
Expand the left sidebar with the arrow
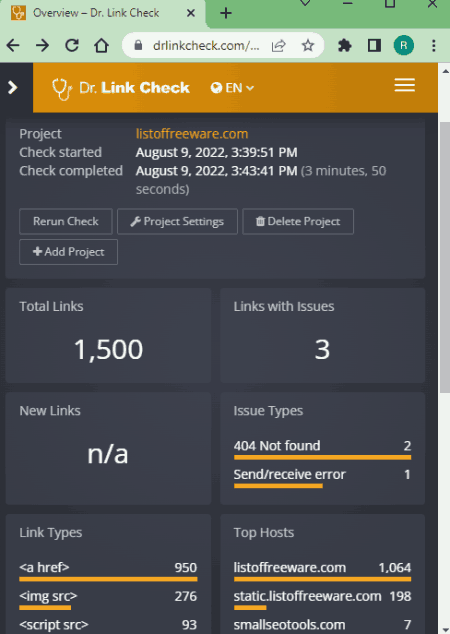(x=13, y=87)
